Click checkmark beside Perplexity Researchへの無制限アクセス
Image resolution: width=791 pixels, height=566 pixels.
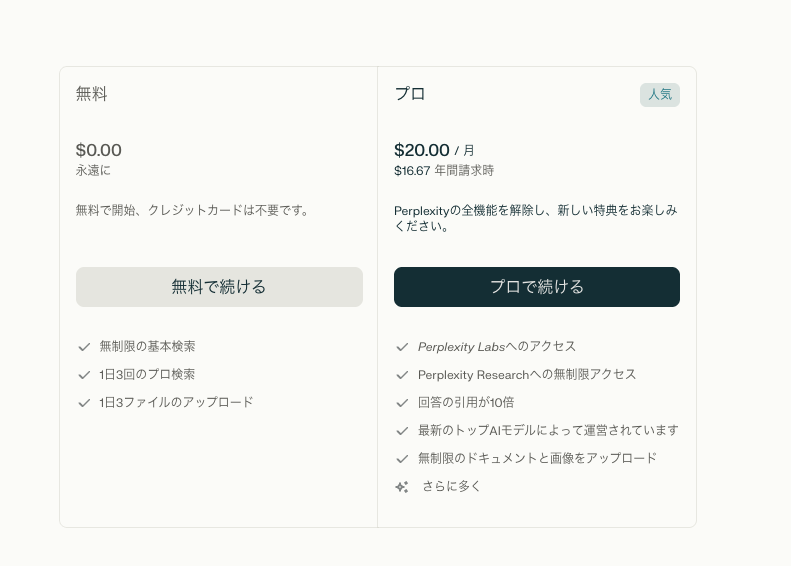coord(402,375)
